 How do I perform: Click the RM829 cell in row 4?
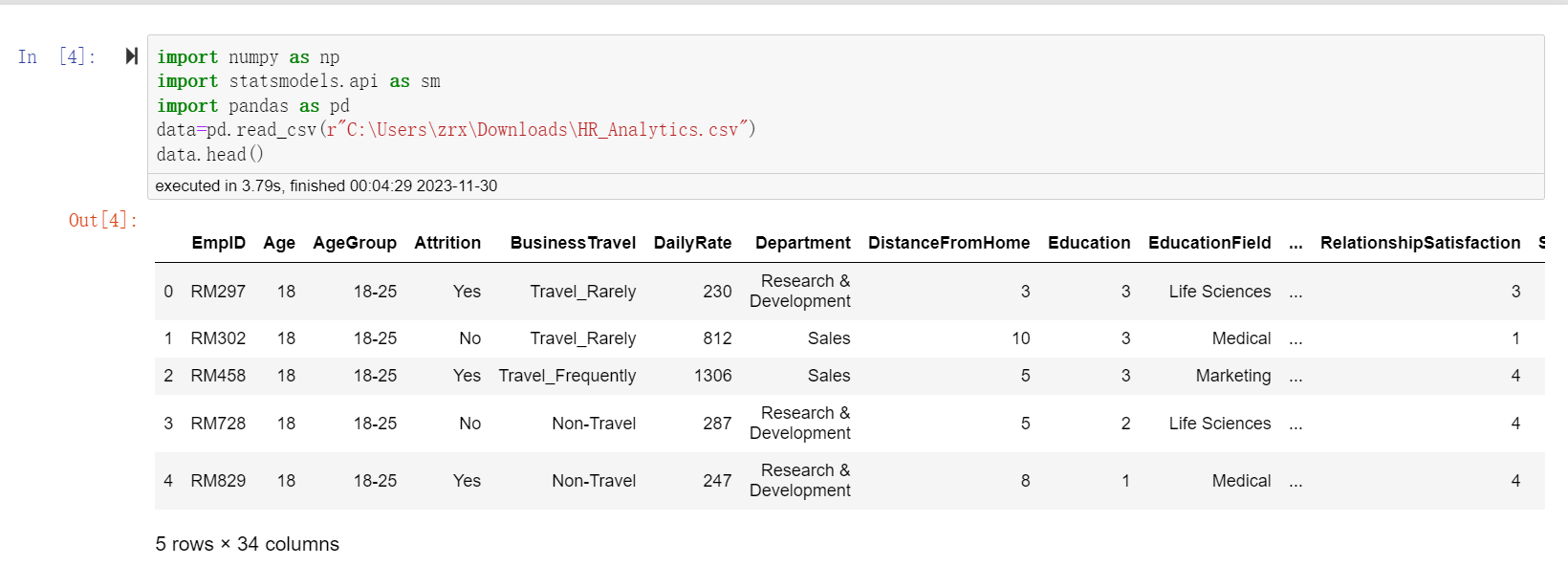218,481
